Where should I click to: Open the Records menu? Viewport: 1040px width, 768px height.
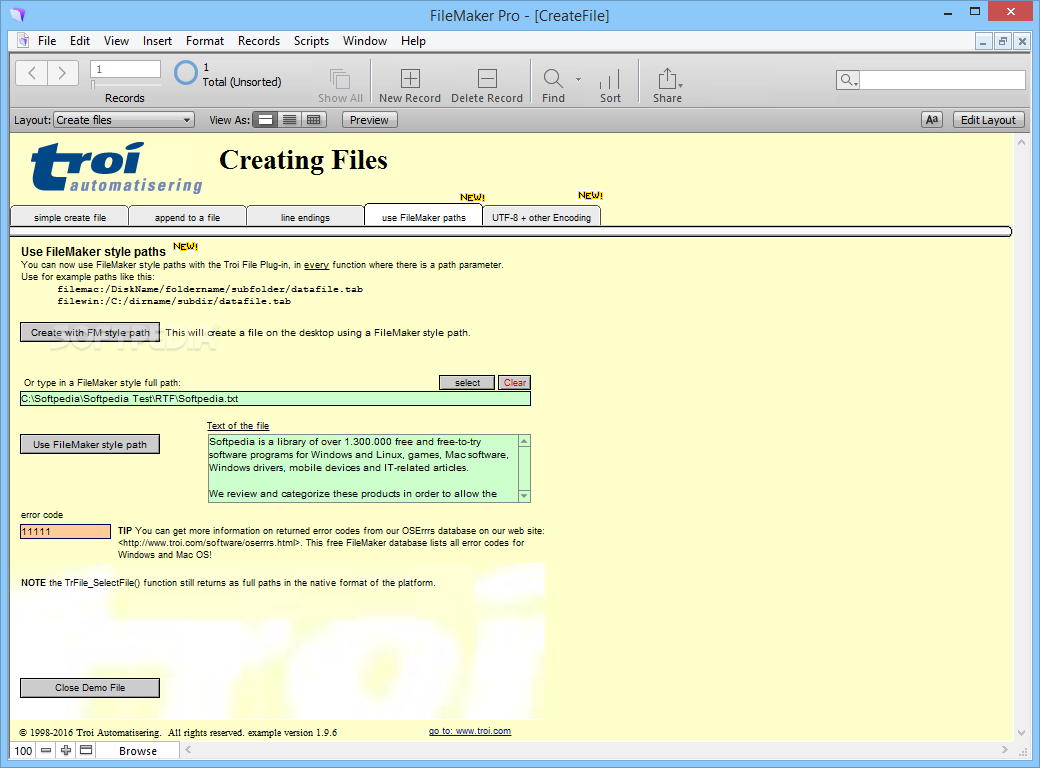(259, 40)
